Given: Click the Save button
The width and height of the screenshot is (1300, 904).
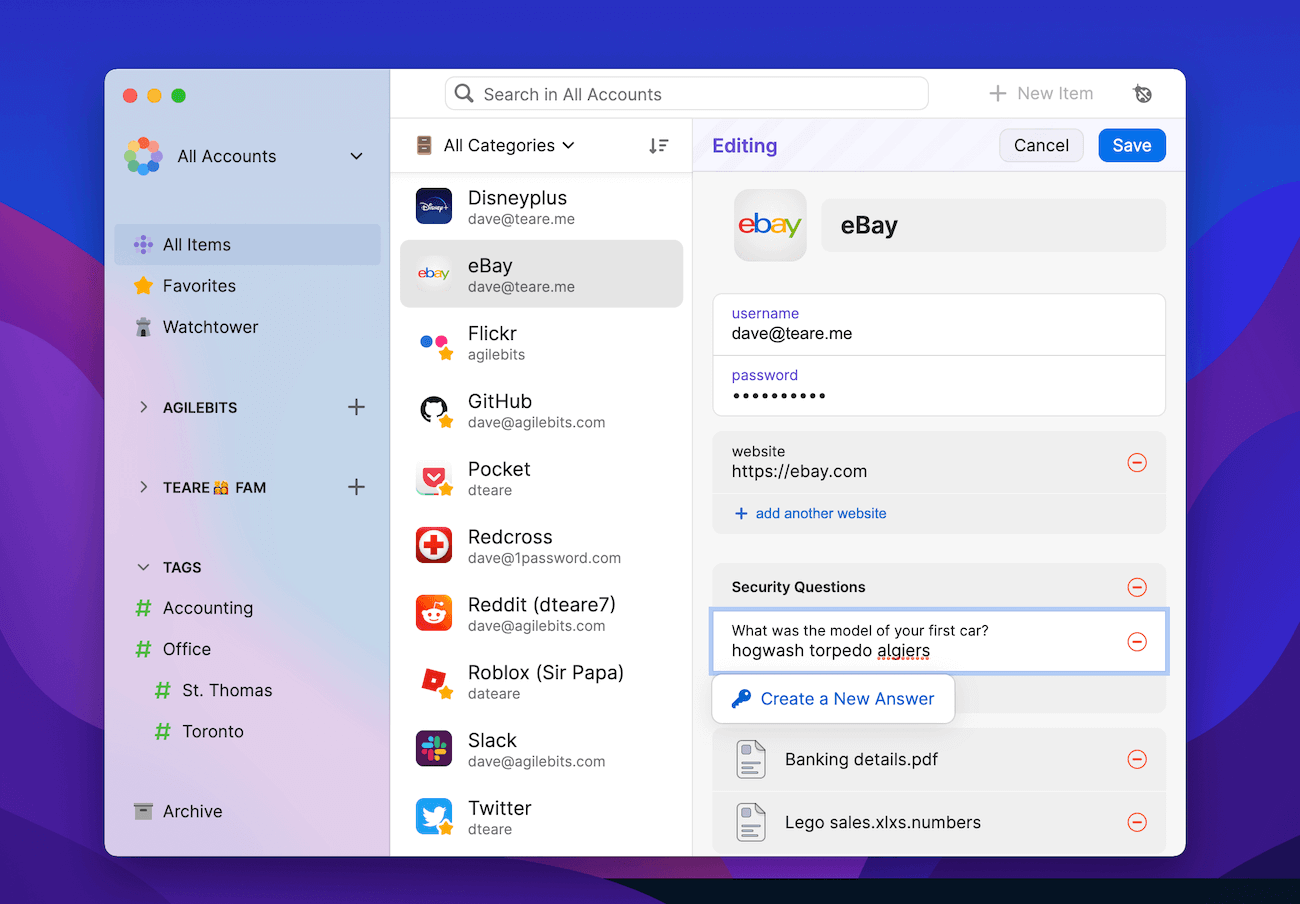Looking at the screenshot, I should 1131,145.
